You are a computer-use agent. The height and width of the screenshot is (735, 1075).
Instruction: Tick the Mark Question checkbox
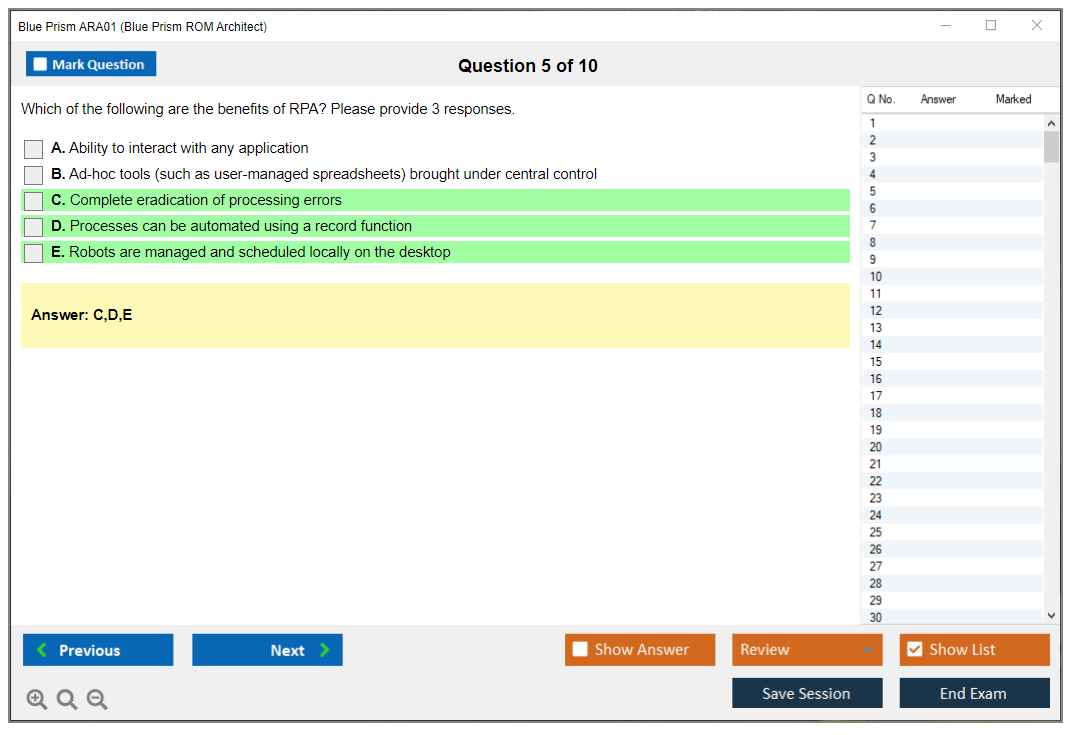pyautogui.click(x=41, y=65)
